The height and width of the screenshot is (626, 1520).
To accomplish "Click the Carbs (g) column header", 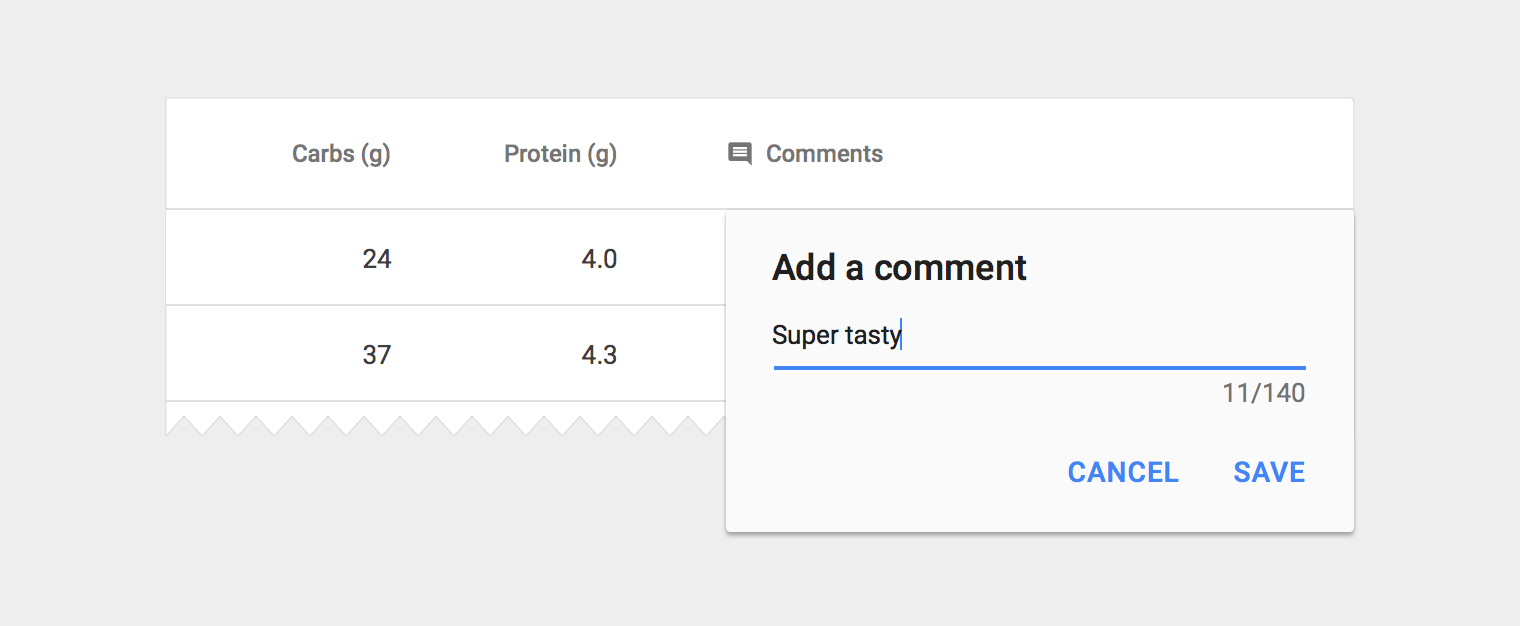I will [x=341, y=154].
